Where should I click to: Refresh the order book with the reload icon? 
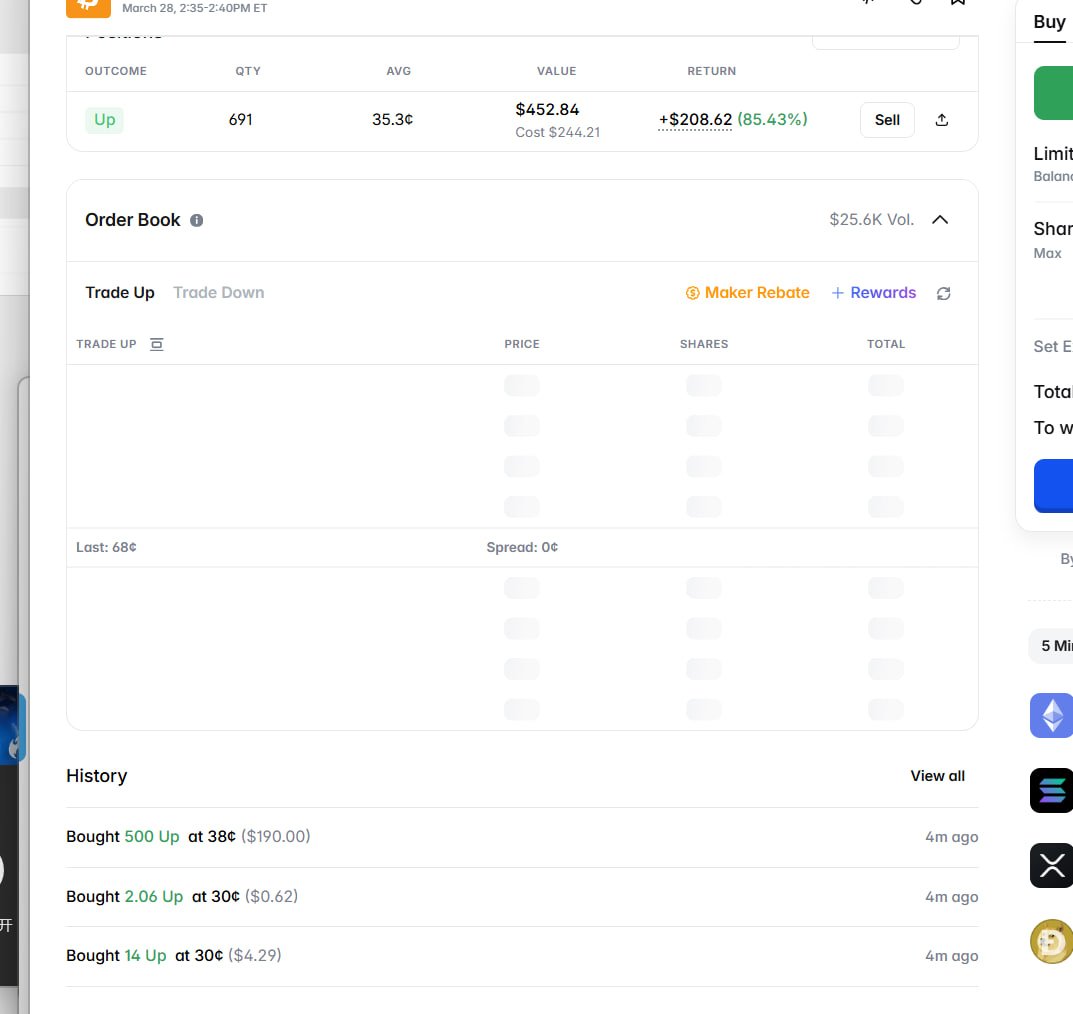click(944, 294)
